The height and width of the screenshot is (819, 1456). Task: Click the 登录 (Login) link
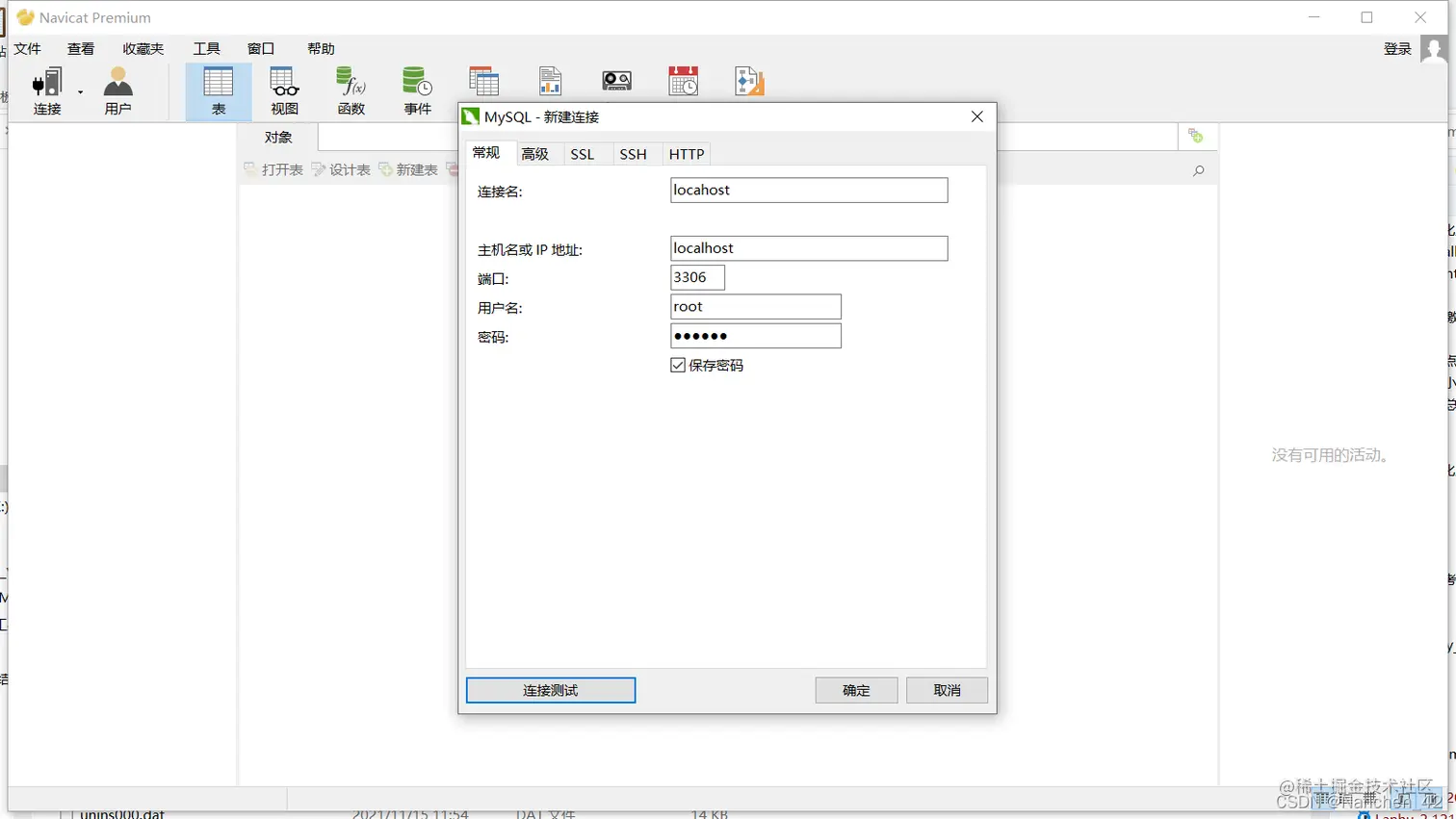[x=1397, y=49]
